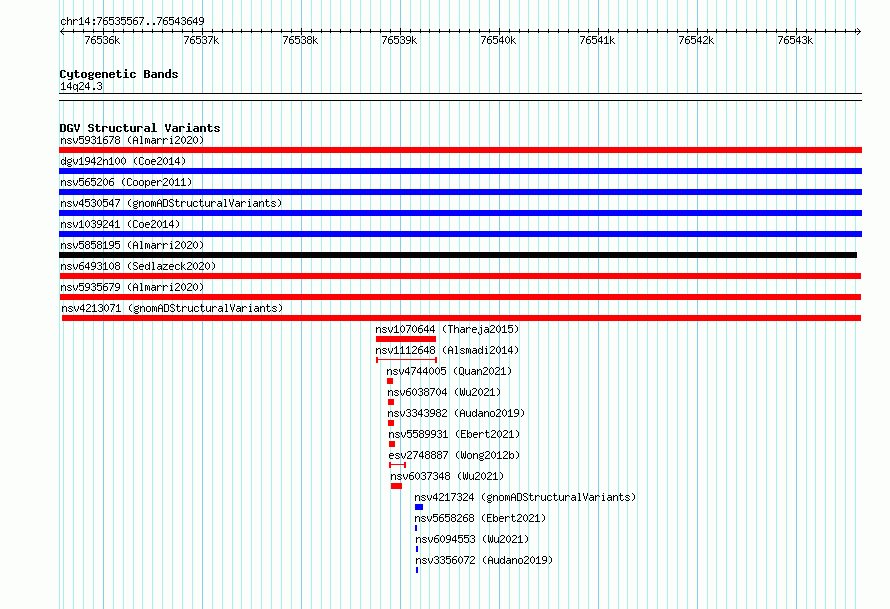890x609 pixels.
Task: Click the tiny blue mark under nsv3356072
Action: (x=417, y=570)
